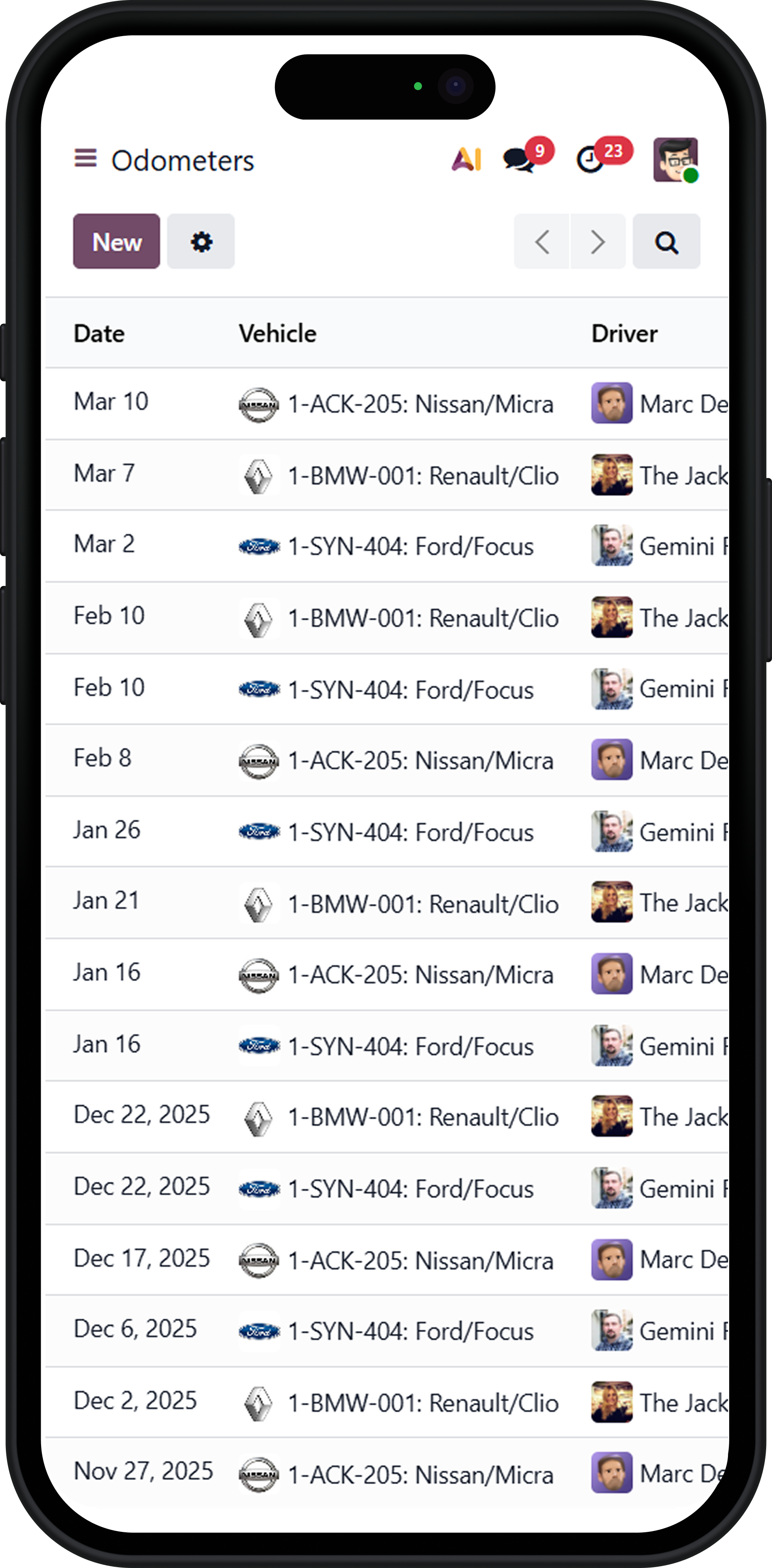Open the gear actions menu

pos(201,242)
